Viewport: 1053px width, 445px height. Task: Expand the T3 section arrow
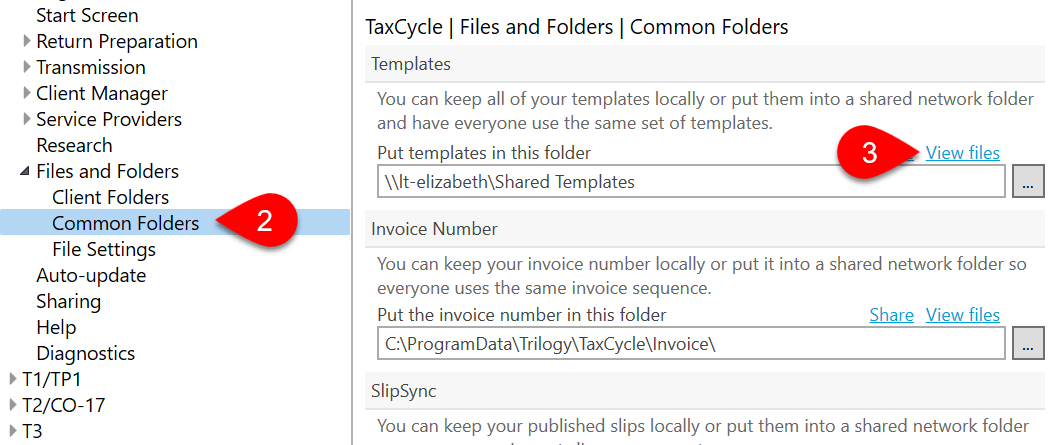click(x=13, y=431)
